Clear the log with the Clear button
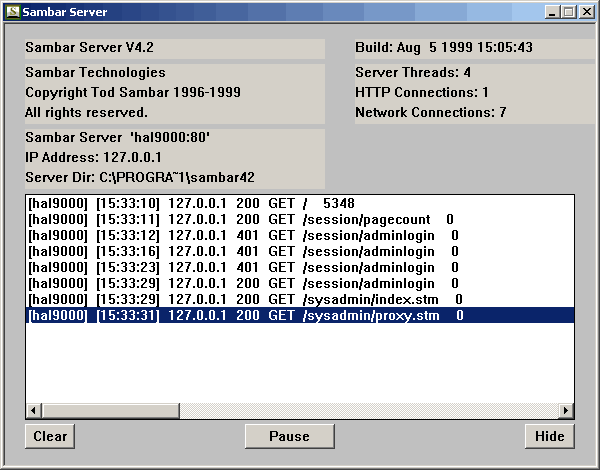Viewport: 600px width, 470px height. click(50, 436)
